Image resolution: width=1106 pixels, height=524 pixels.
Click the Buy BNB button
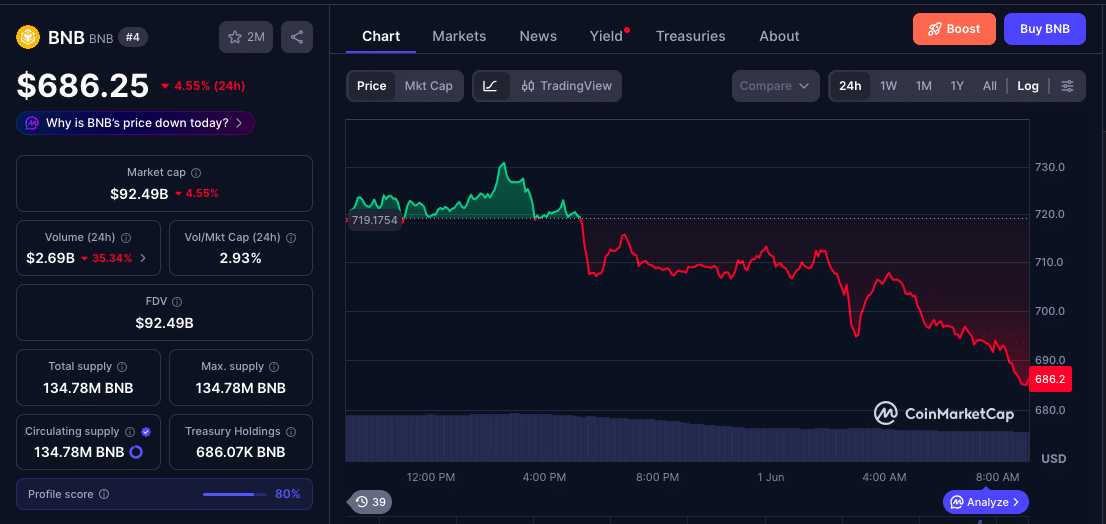(x=1045, y=29)
